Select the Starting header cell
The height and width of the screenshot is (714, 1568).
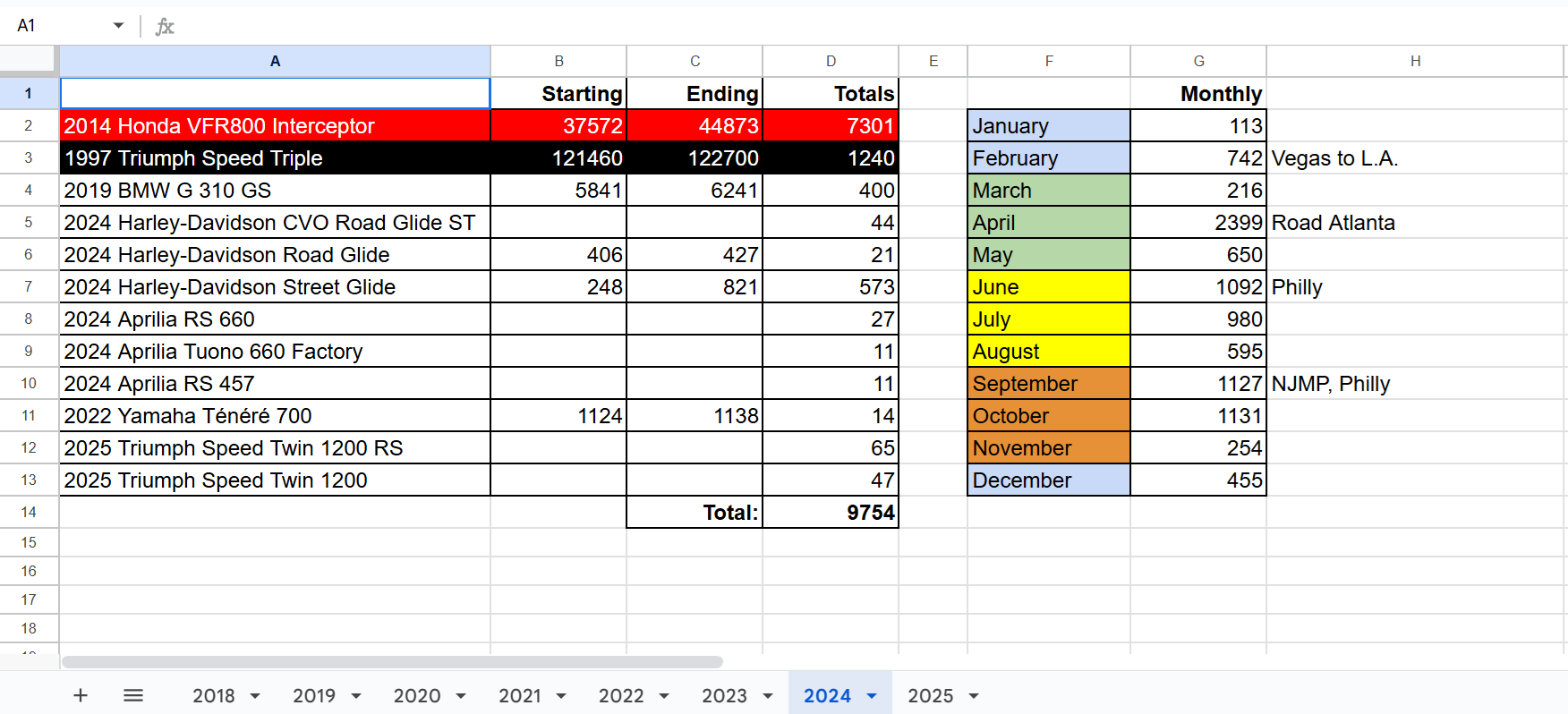tap(558, 94)
